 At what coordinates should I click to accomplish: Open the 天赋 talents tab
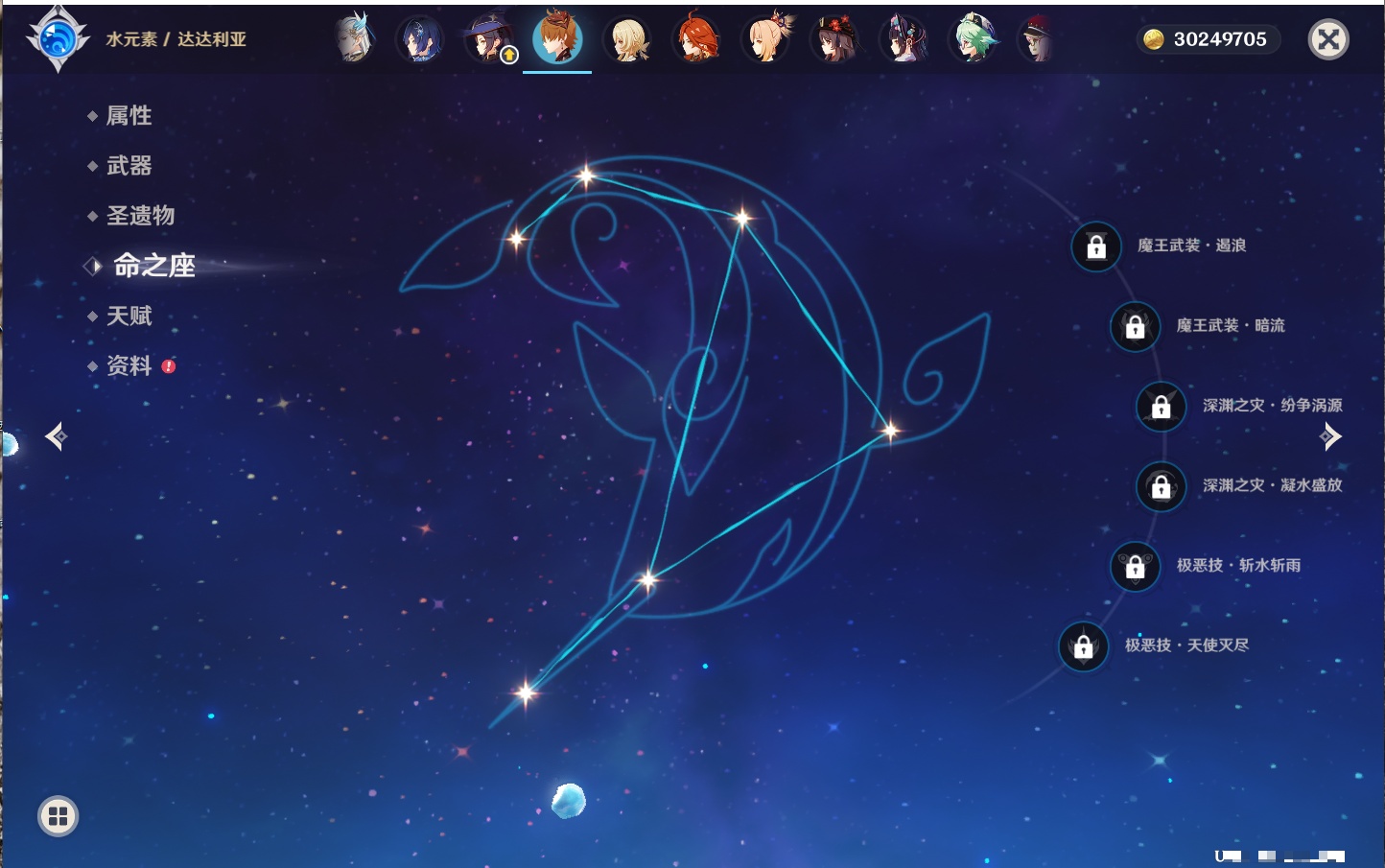pyautogui.click(x=129, y=316)
